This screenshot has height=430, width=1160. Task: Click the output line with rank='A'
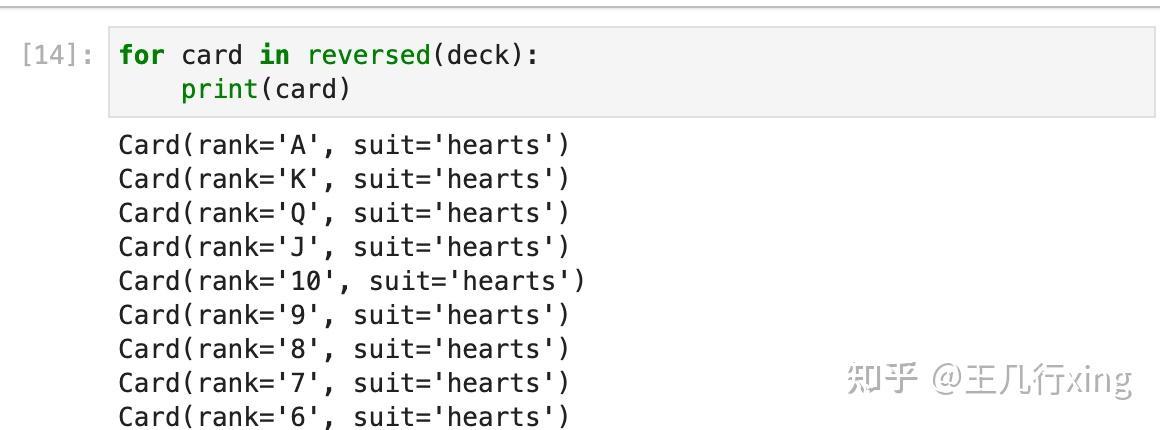pyautogui.click(x=343, y=145)
